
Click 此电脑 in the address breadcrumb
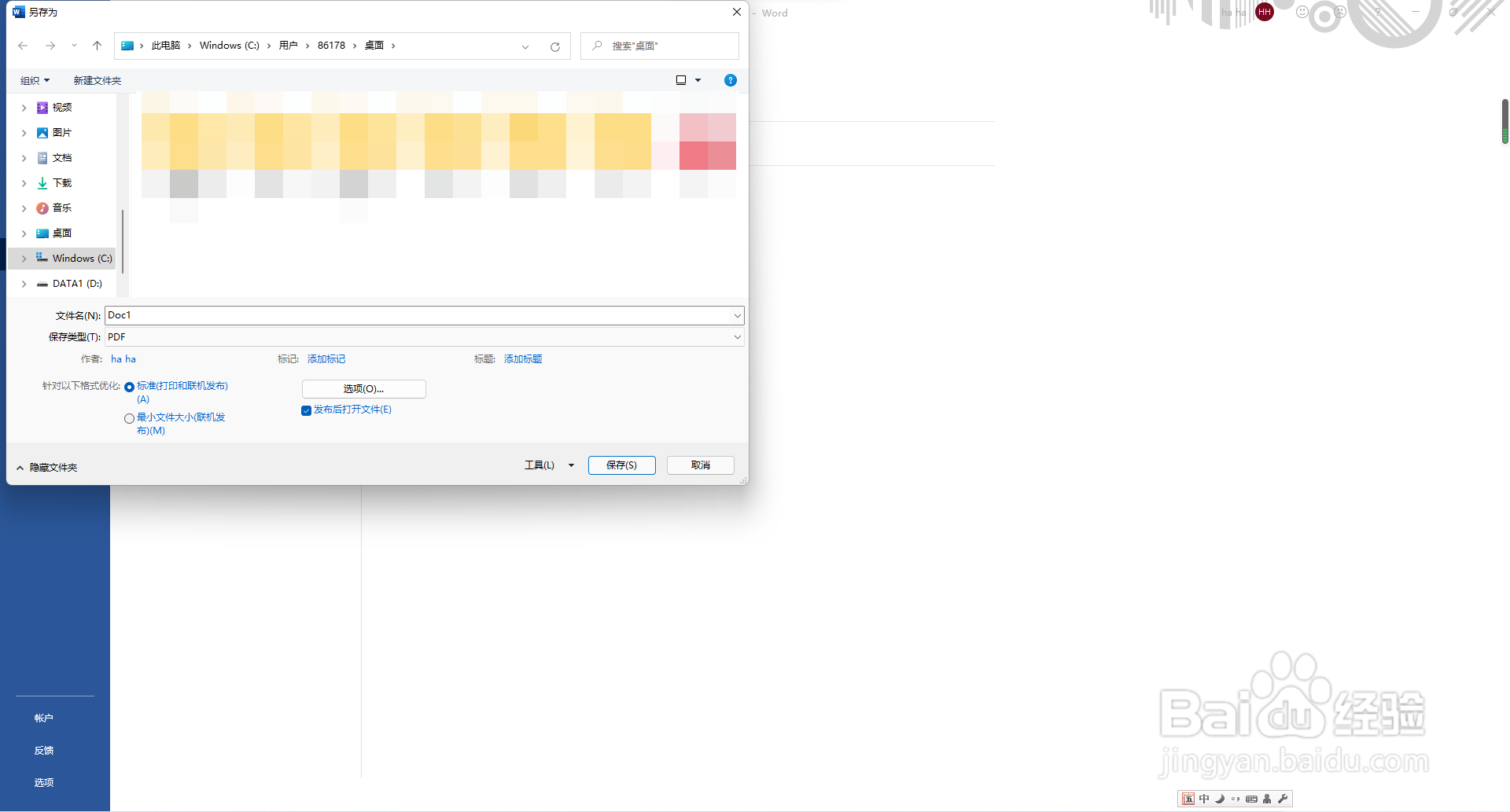[x=166, y=46]
